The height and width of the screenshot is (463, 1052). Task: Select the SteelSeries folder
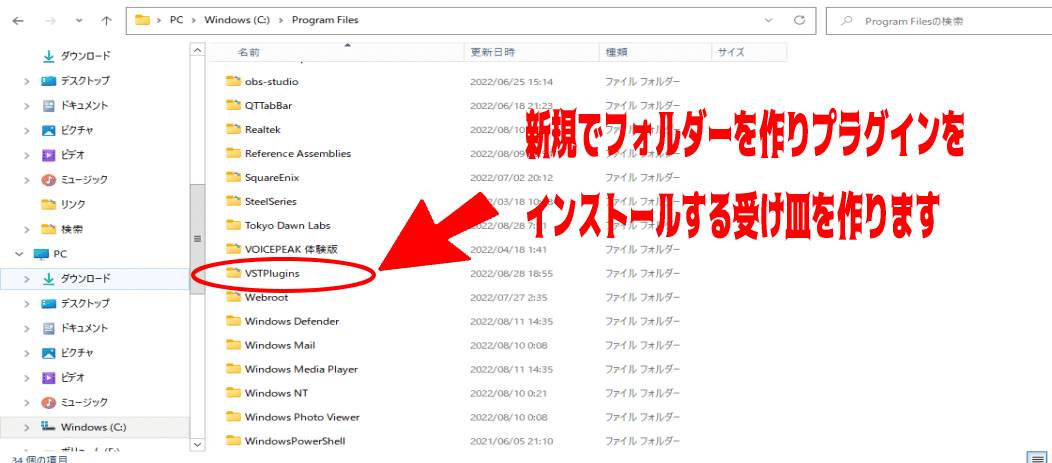point(270,201)
